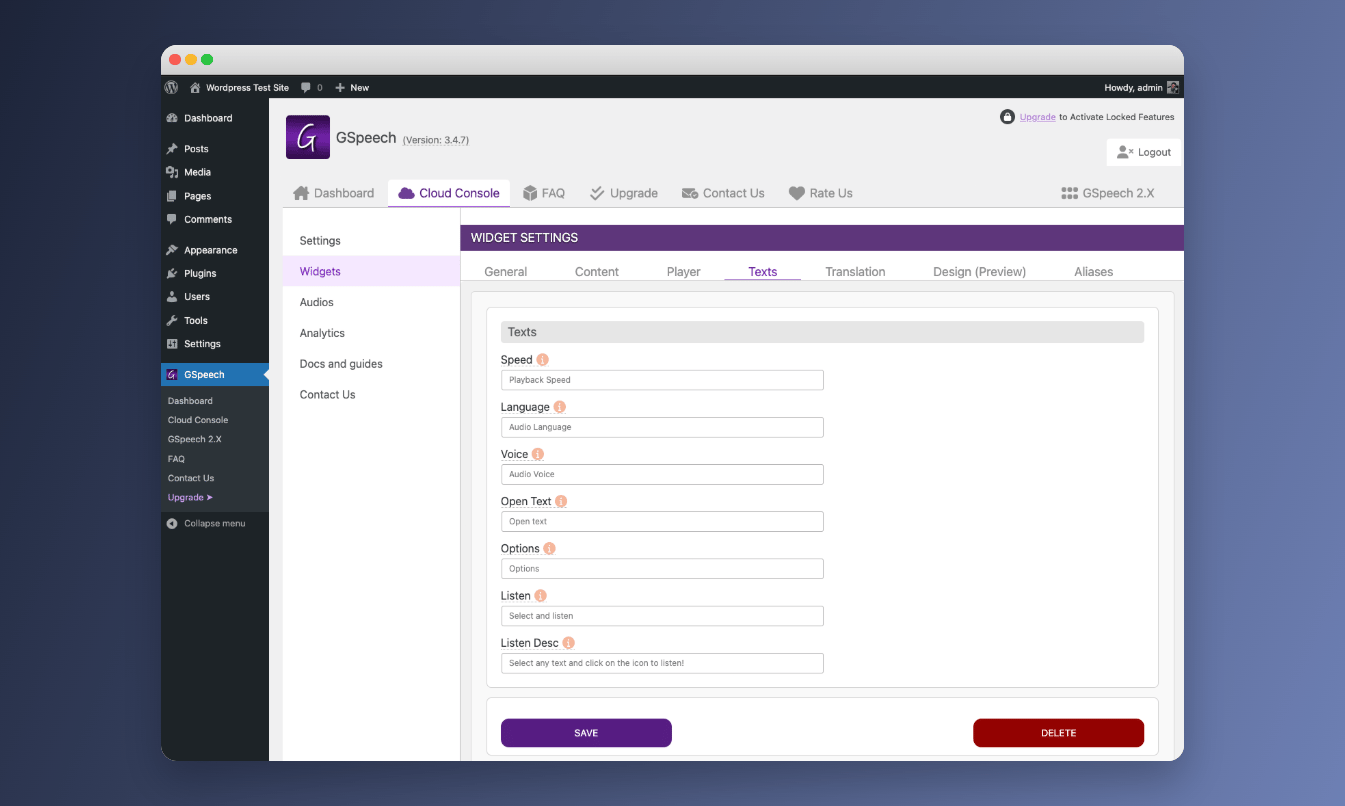Click the Select and listen input field

click(x=662, y=616)
